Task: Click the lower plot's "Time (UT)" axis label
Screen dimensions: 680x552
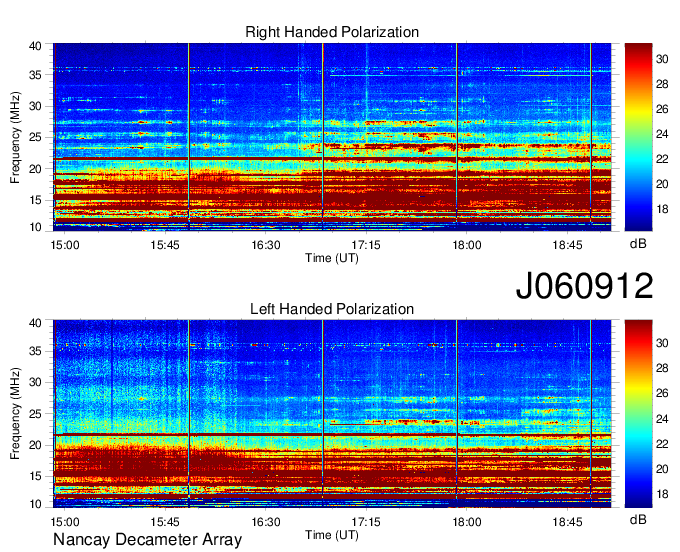Action: [332, 535]
